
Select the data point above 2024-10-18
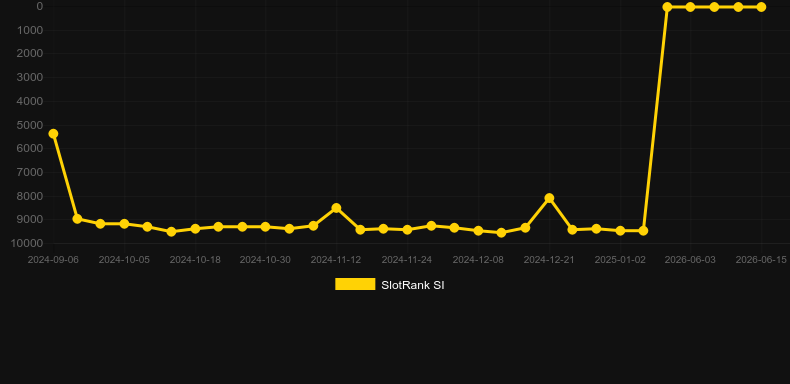tap(195, 229)
